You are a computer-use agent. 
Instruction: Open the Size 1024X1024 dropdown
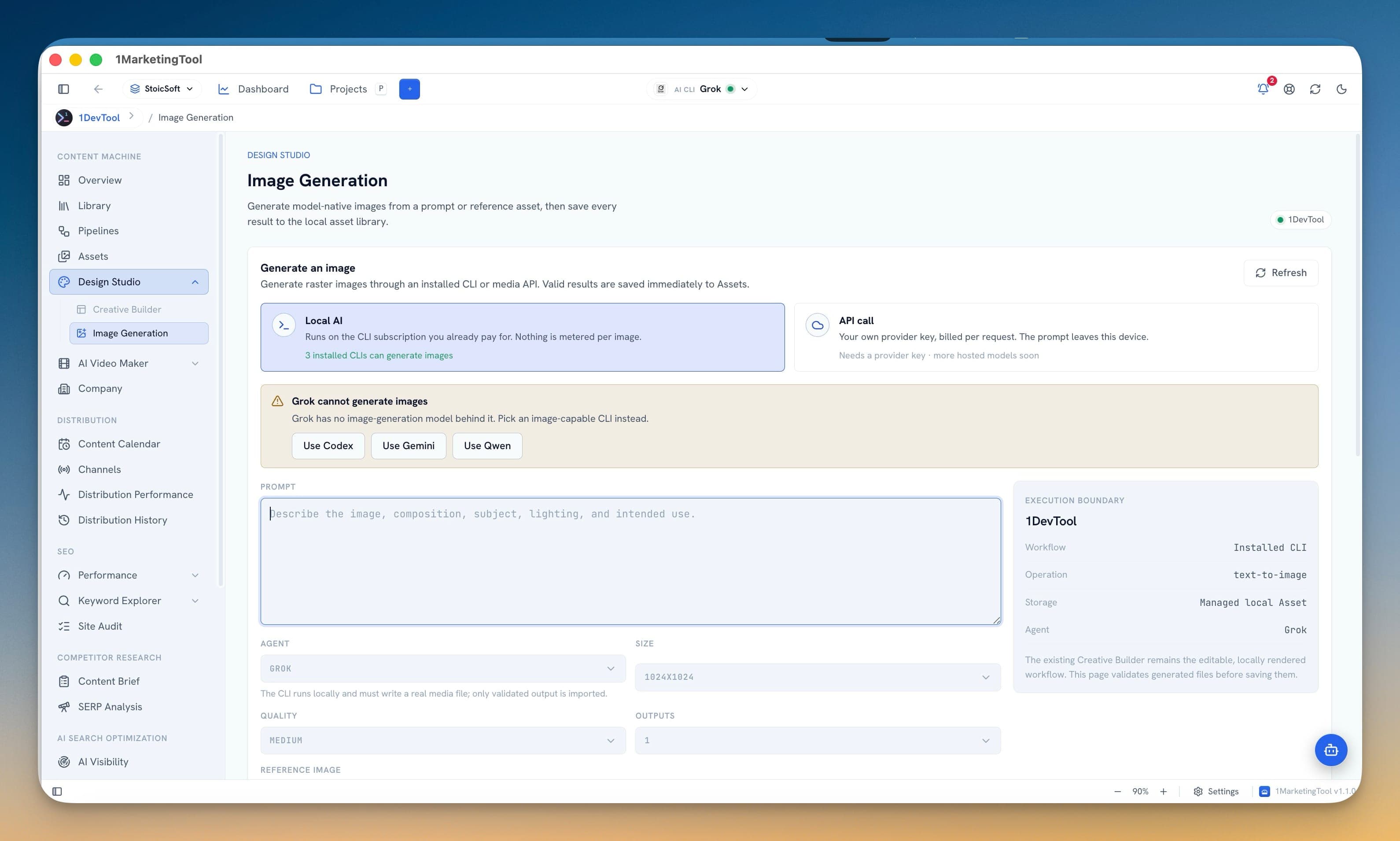(x=818, y=677)
